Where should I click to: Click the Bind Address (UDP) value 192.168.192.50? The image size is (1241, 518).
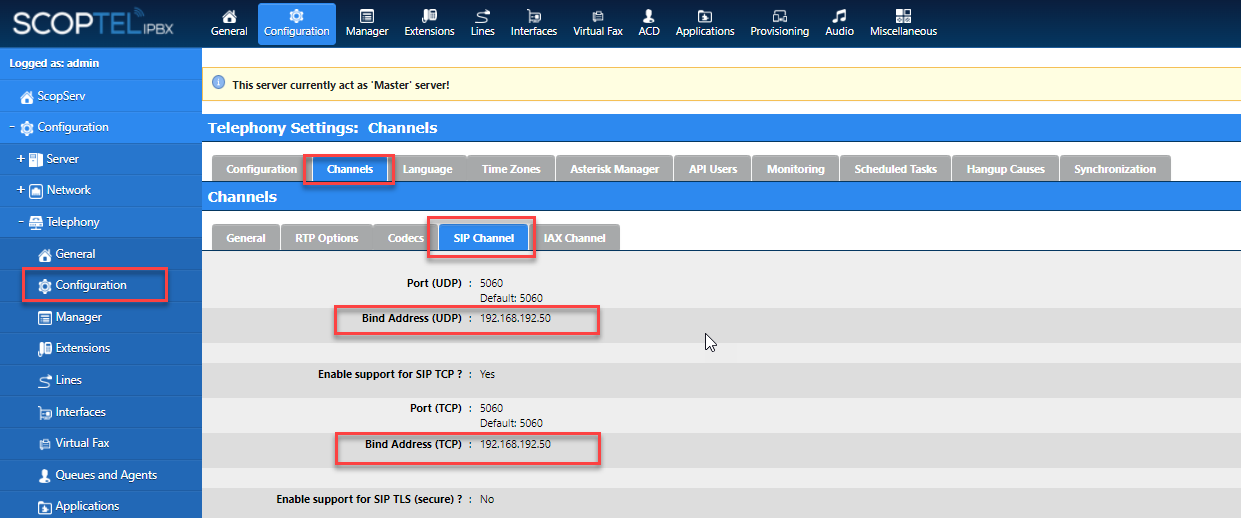pyautogui.click(x=515, y=318)
